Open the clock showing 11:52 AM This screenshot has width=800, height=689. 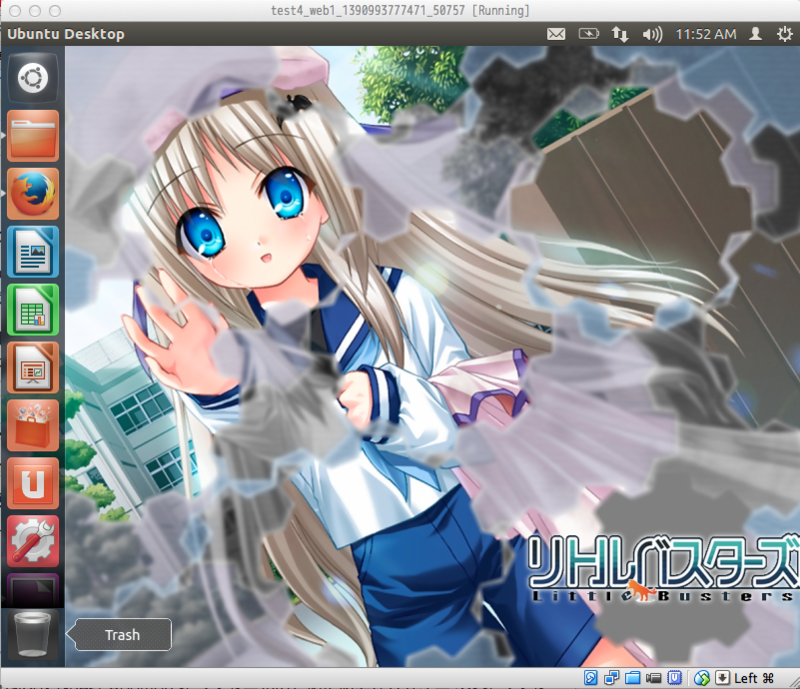[x=706, y=34]
